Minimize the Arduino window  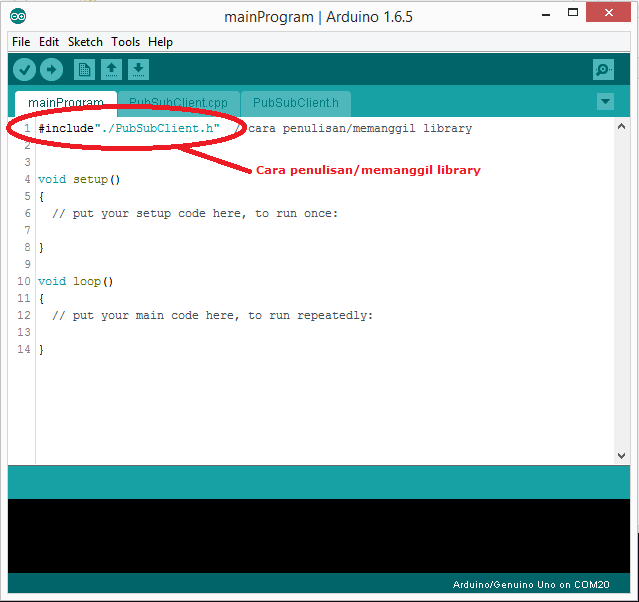coord(546,15)
